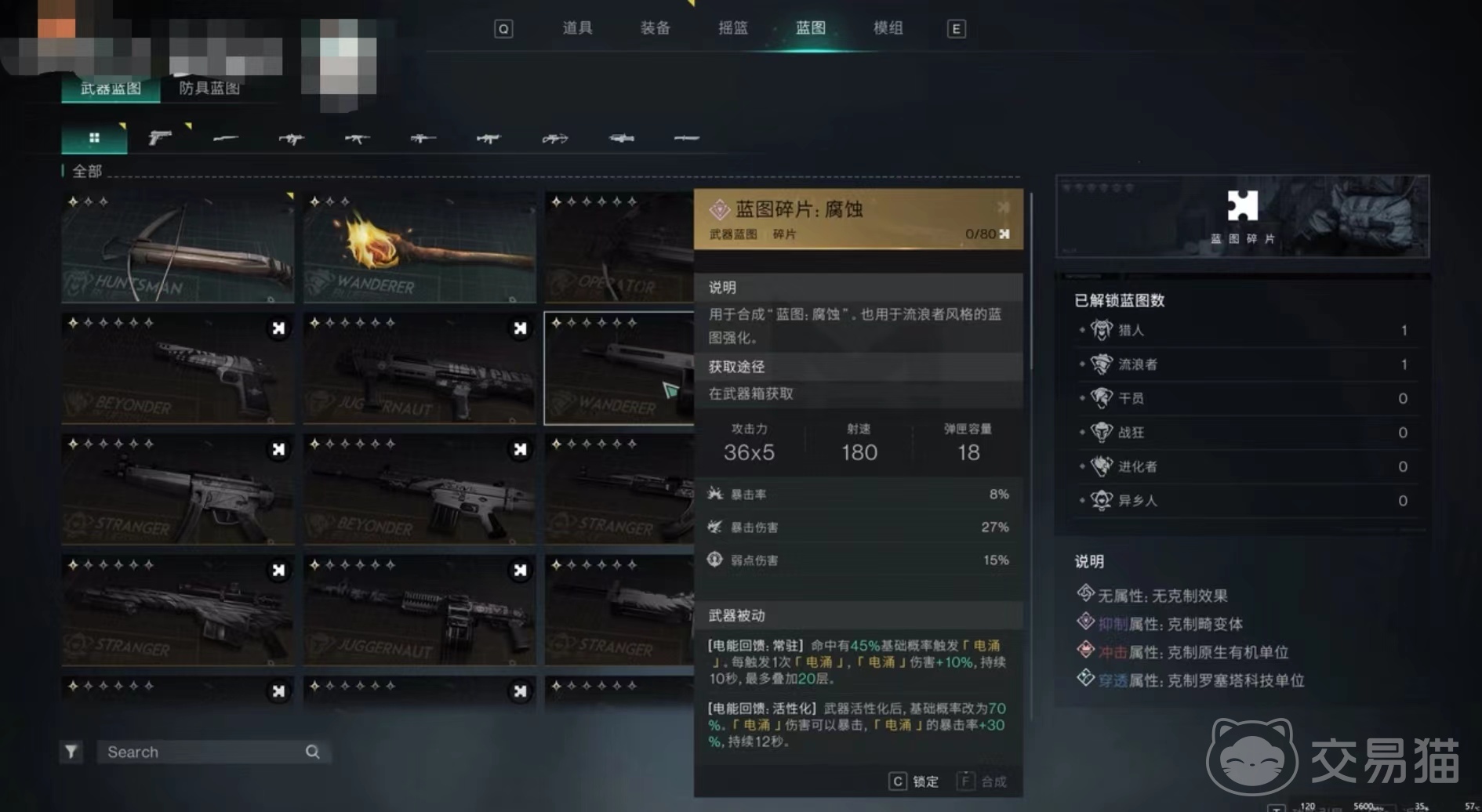1482x812 pixels.
Task: Expand the 异乡人 unlocked blueprint row
Action: point(1243,500)
